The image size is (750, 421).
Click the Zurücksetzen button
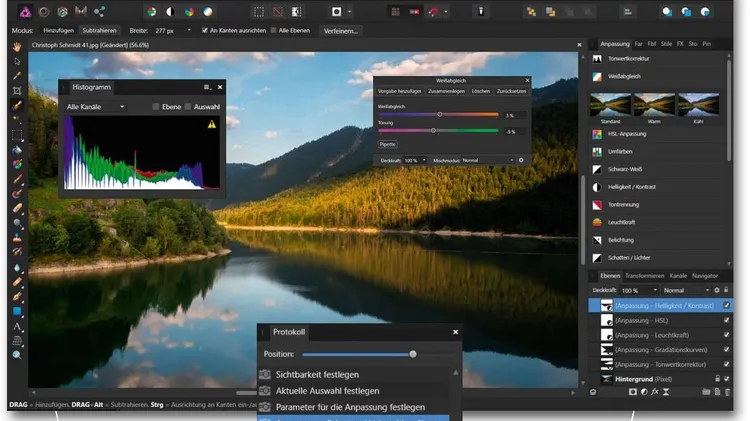click(511, 91)
